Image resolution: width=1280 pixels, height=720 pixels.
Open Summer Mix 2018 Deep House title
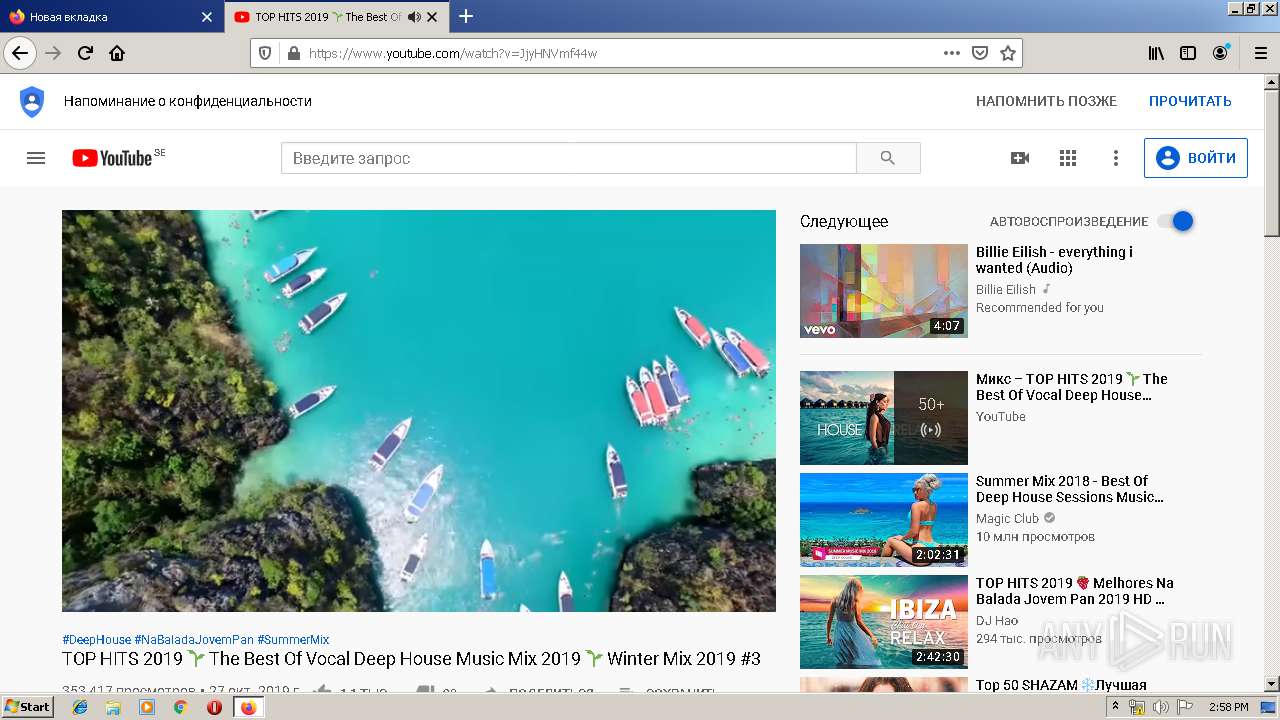[x=1070, y=489]
